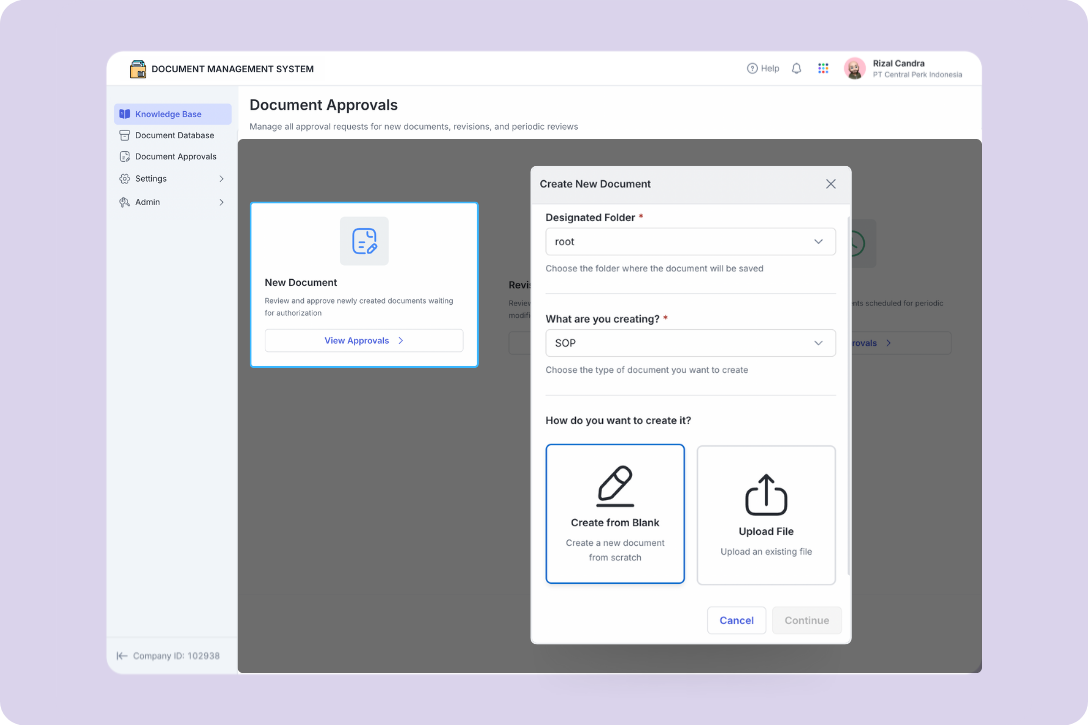This screenshot has height=725, width=1088.
Task: Open the Designated Folder dropdown
Action: point(690,241)
